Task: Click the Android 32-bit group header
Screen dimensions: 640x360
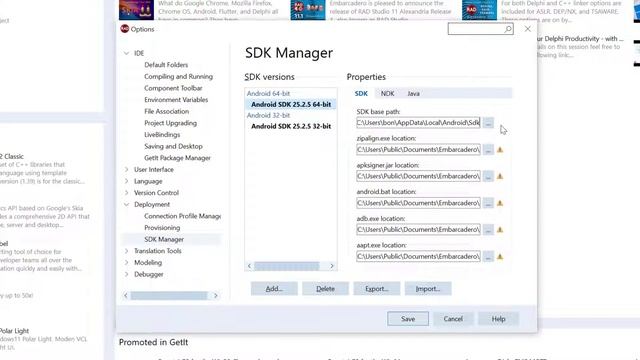Action: click(x=268, y=116)
